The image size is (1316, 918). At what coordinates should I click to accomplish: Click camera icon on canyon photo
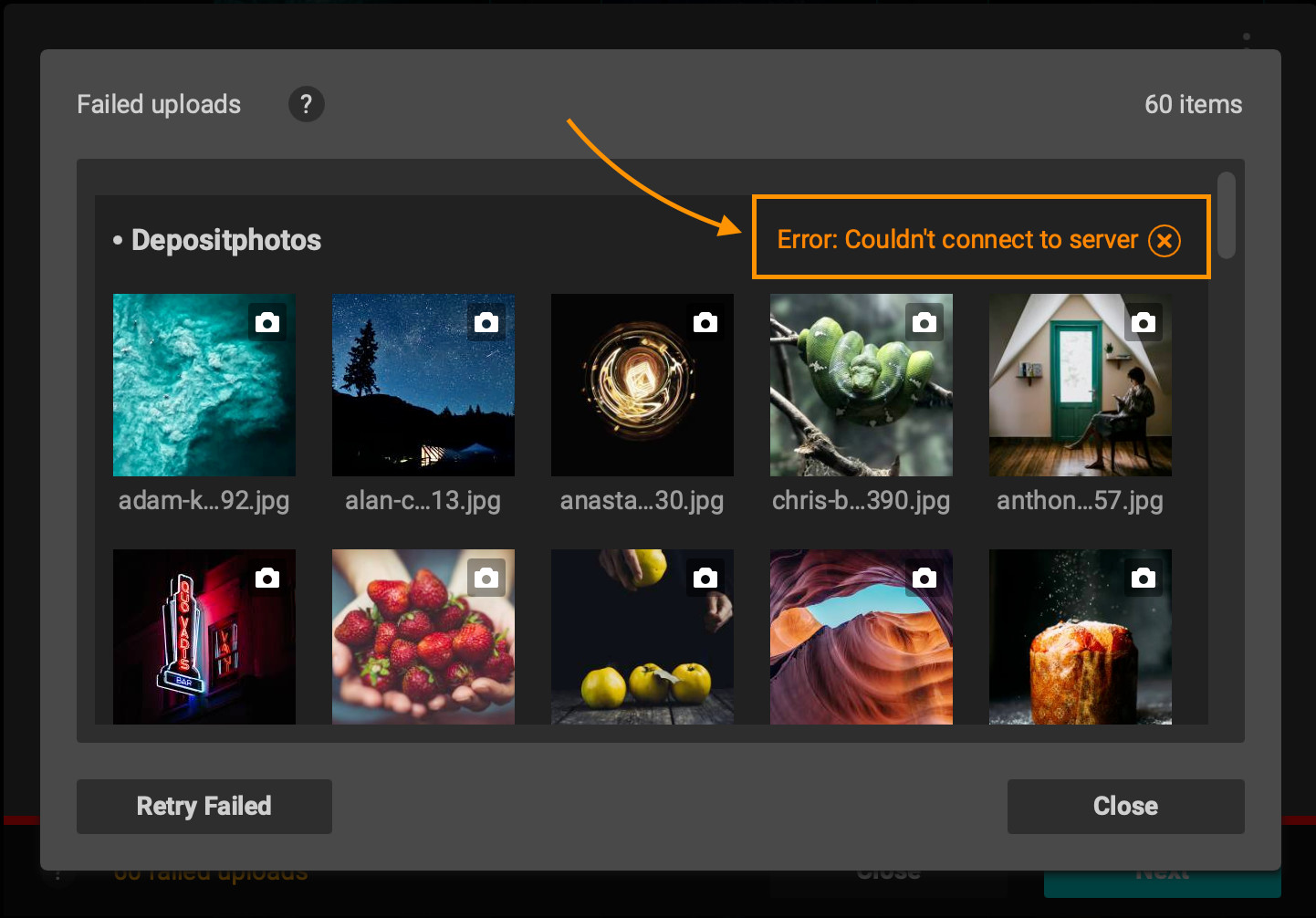pos(924,578)
